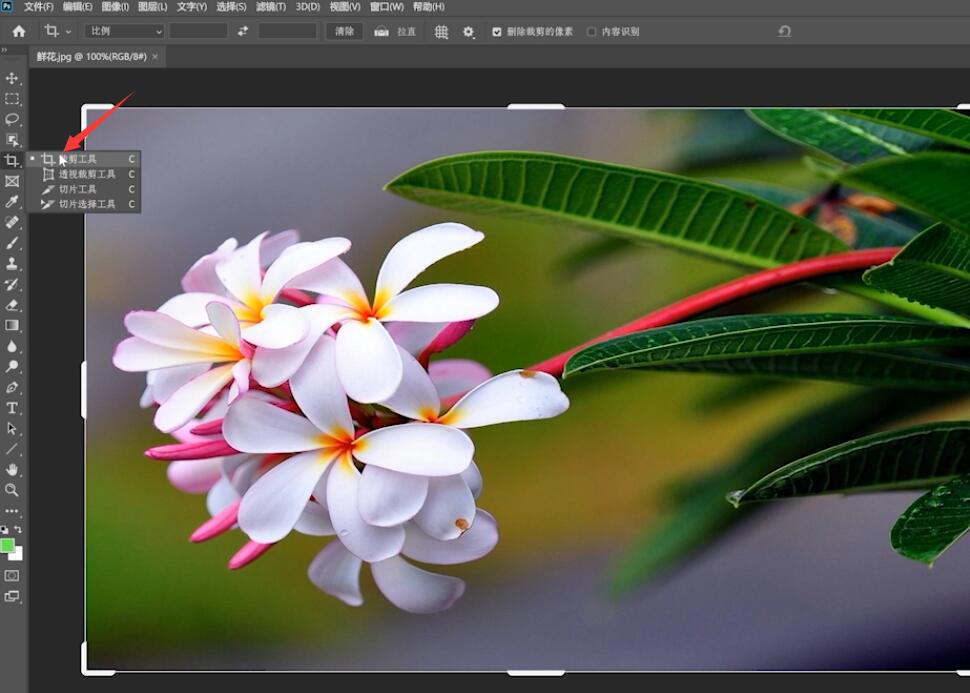Choose 切片工具 from the flyout

coord(84,189)
